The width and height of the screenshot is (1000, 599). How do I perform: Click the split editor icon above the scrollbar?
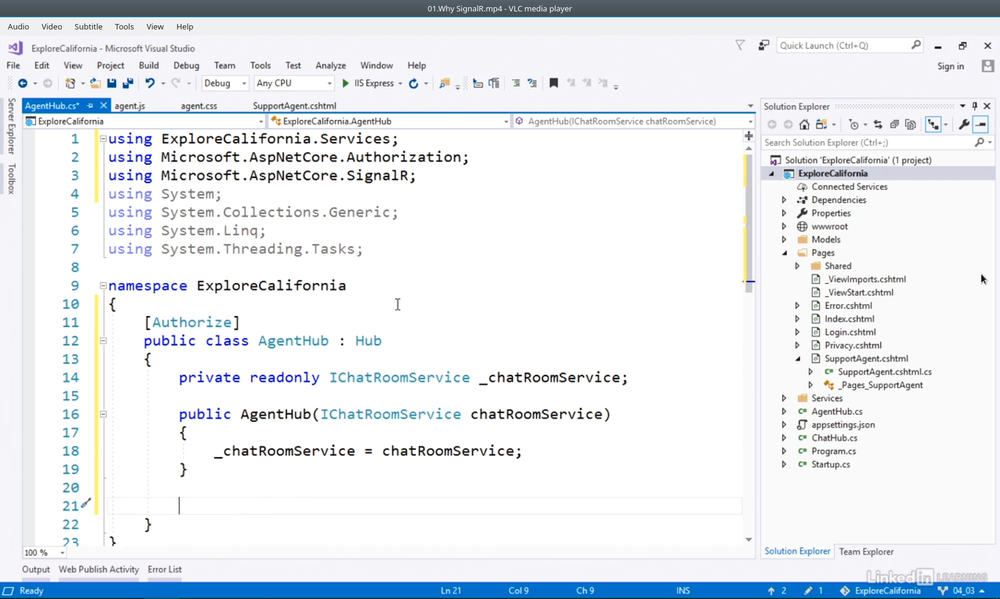tap(749, 136)
